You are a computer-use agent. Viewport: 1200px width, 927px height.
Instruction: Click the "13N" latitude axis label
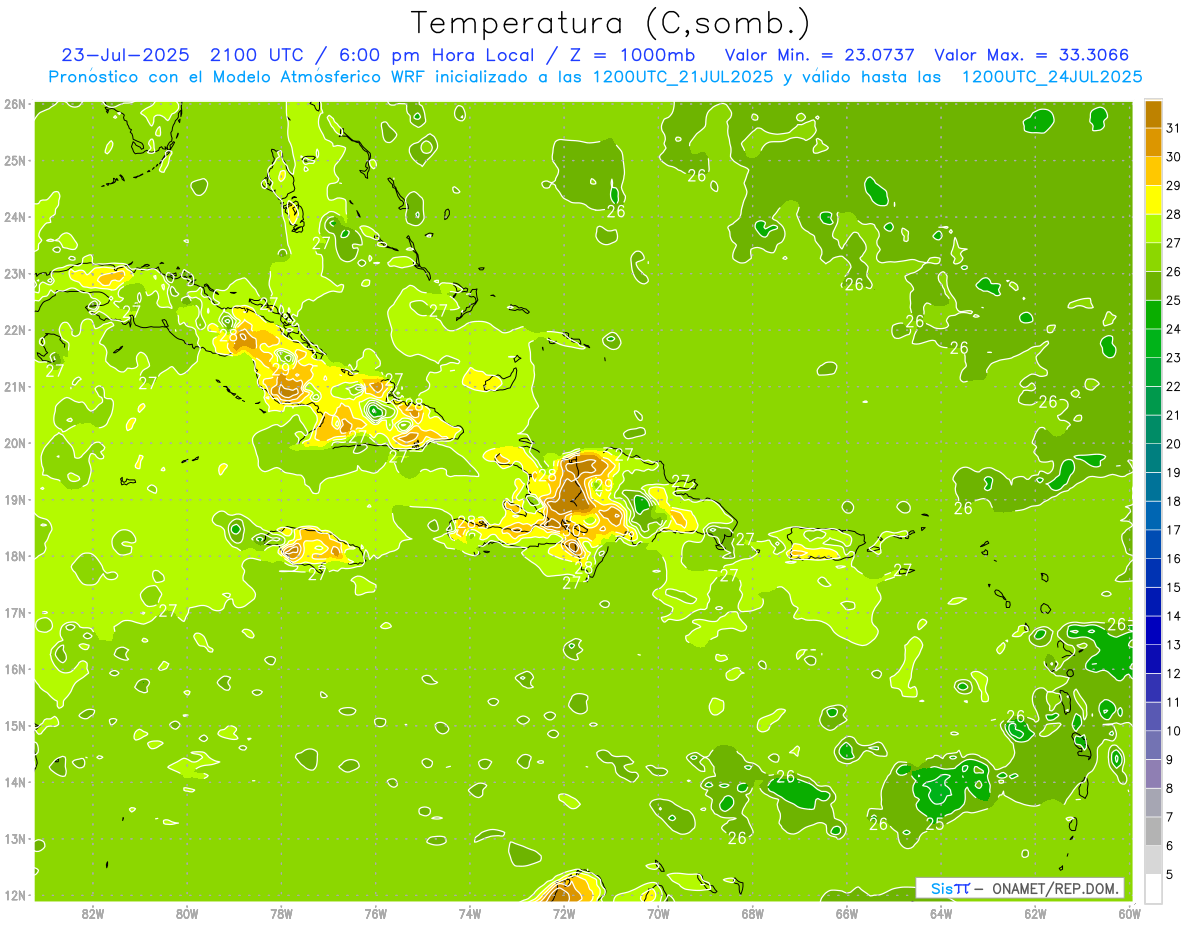[14, 839]
